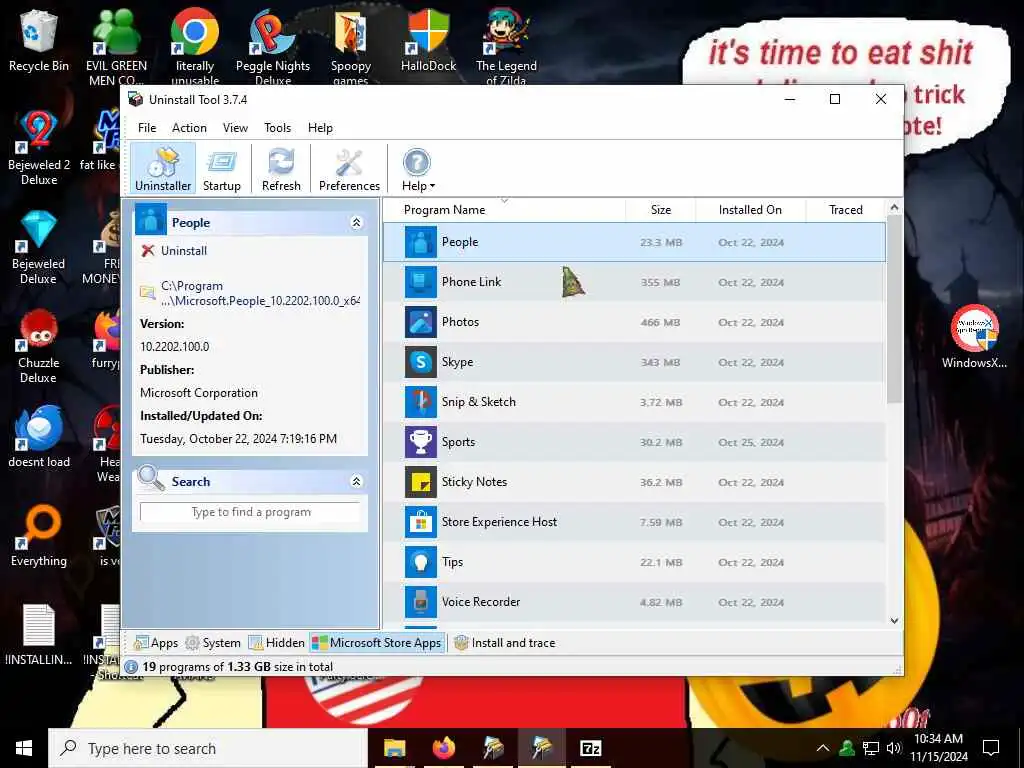Open the View menu
The width and height of the screenshot is (1024, 768).
click(235, 128)
